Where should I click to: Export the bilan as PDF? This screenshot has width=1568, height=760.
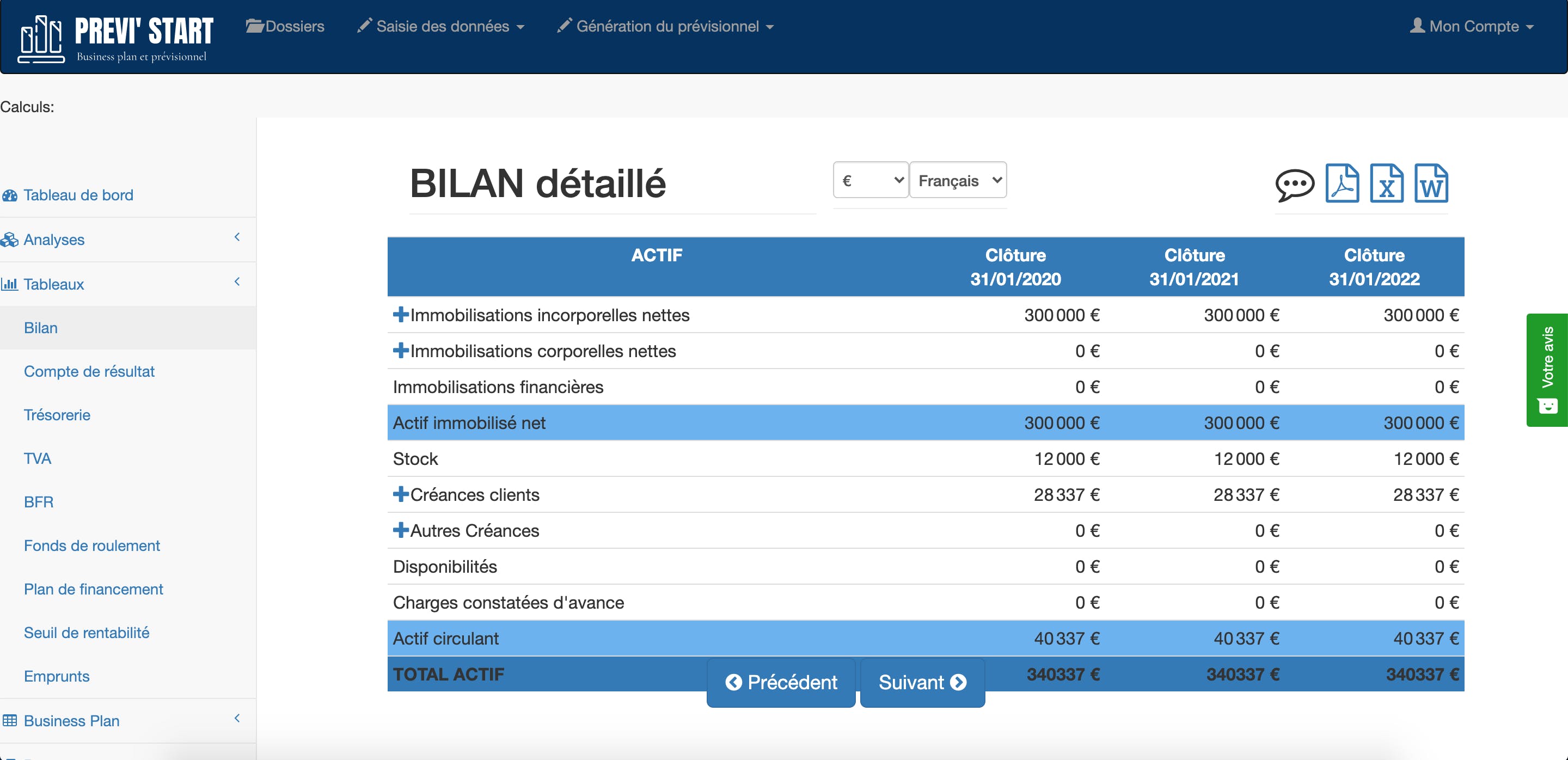tap(1342, 183)
